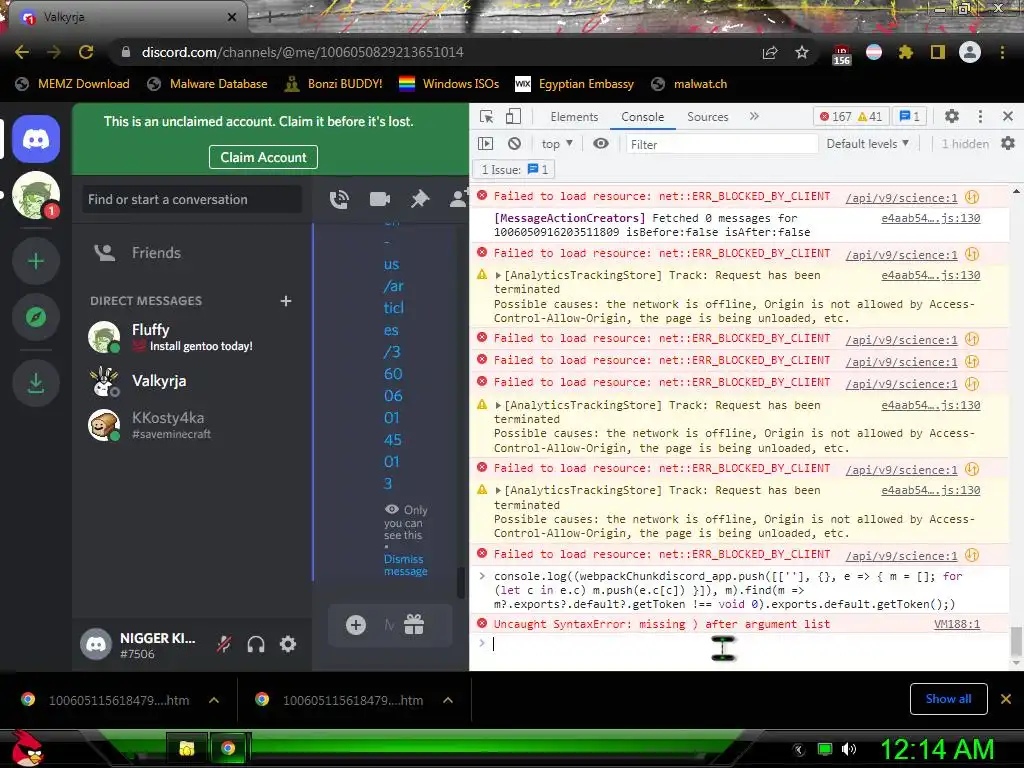The width and height of the screenshot is (1024, 768).
Task: Open errors and warnings count 167/41
Action: point(851,116)
